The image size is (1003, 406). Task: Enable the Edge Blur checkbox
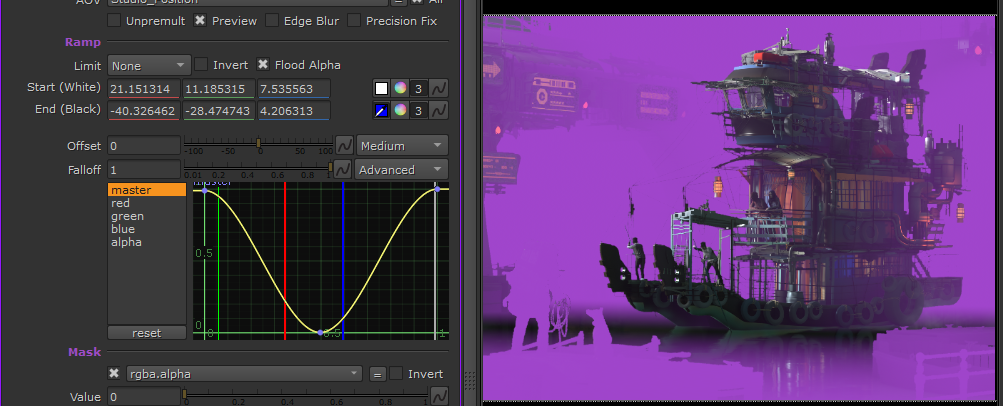click(272, 20)
